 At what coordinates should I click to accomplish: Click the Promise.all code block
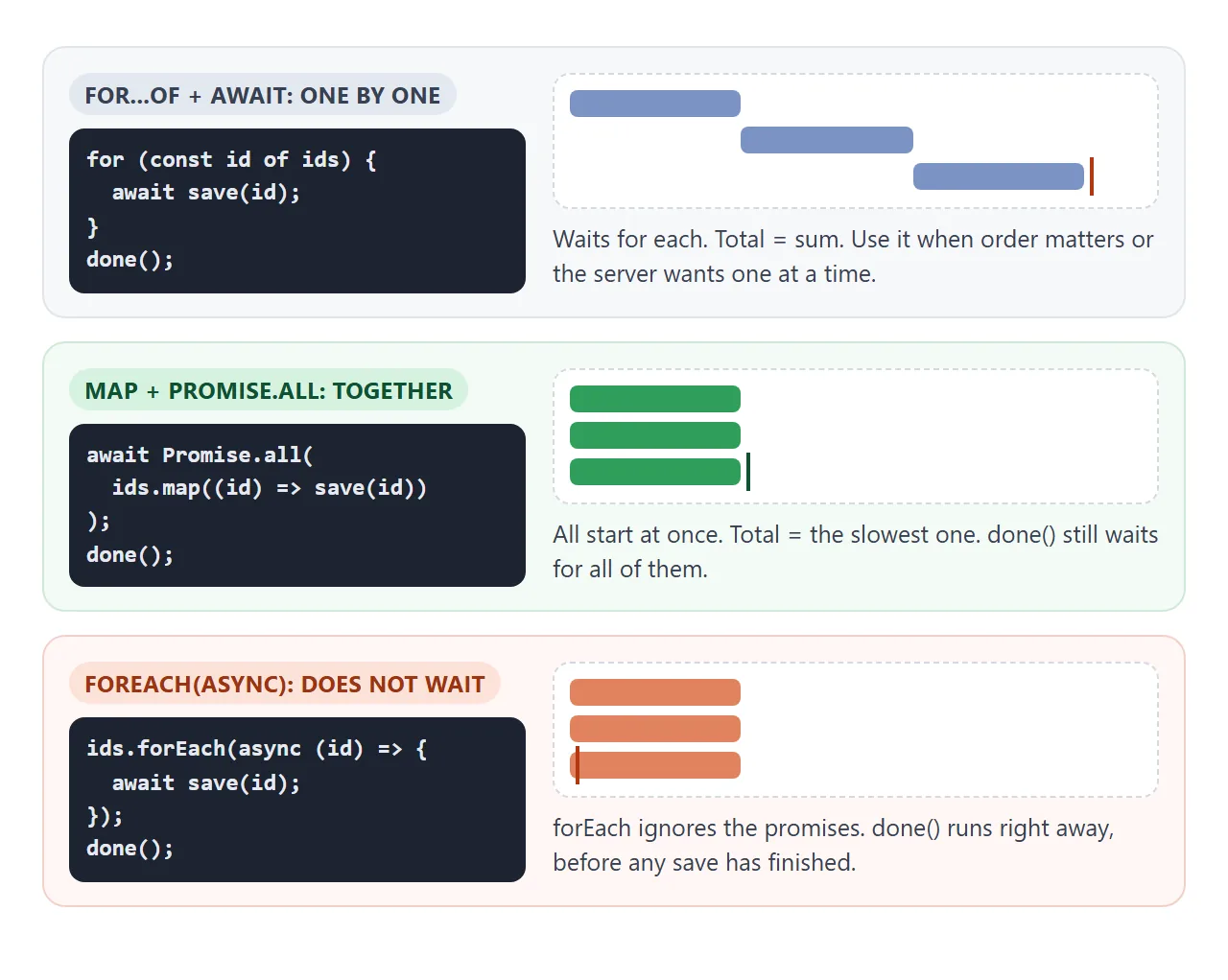coord(297,505)
